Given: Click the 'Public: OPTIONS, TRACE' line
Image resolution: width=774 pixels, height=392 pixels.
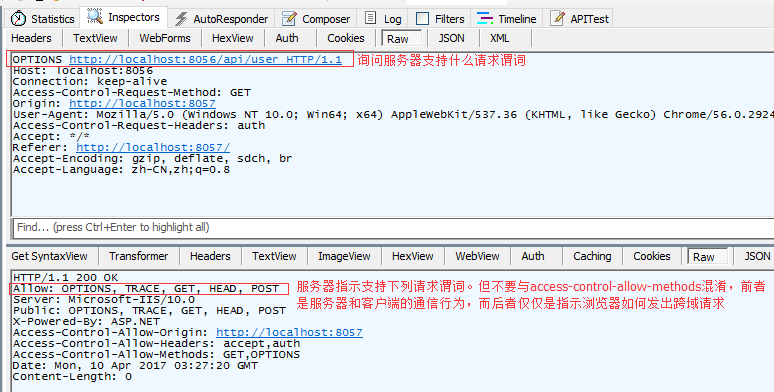Looking at the screenshot, I should [150, 311].
